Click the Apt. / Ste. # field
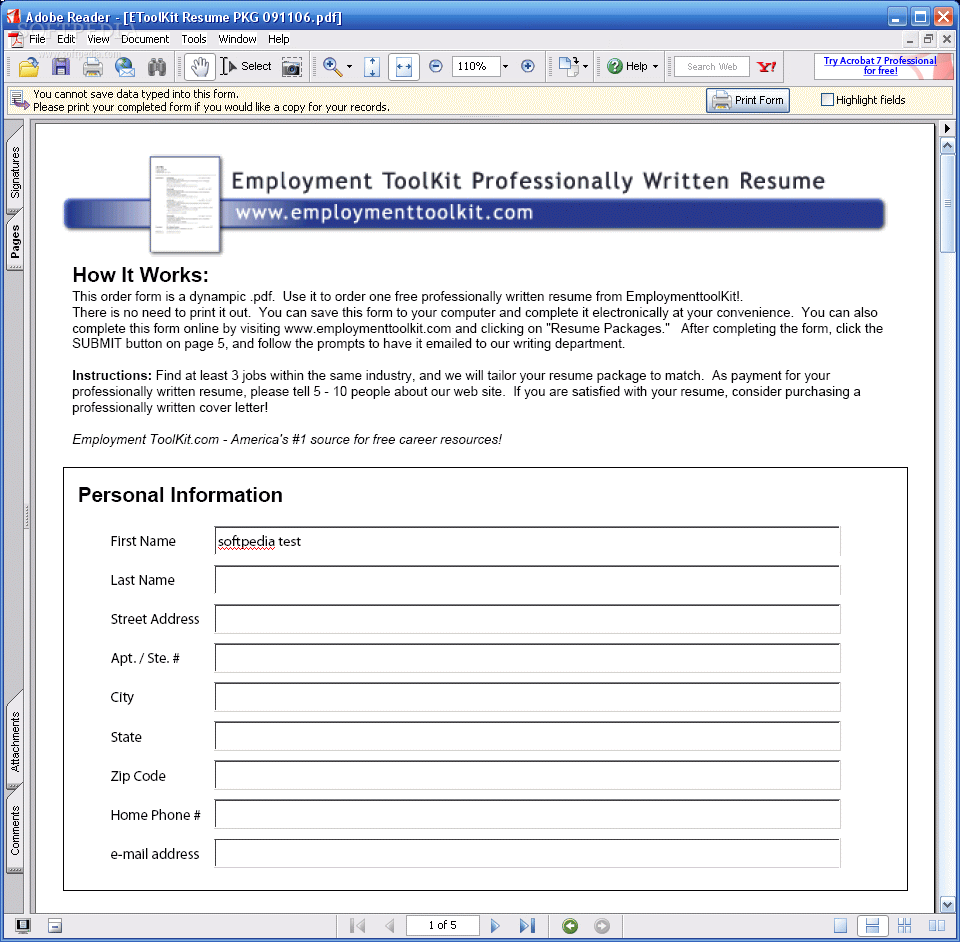Viewport: 960px width, 942px height. click(527, 658)
